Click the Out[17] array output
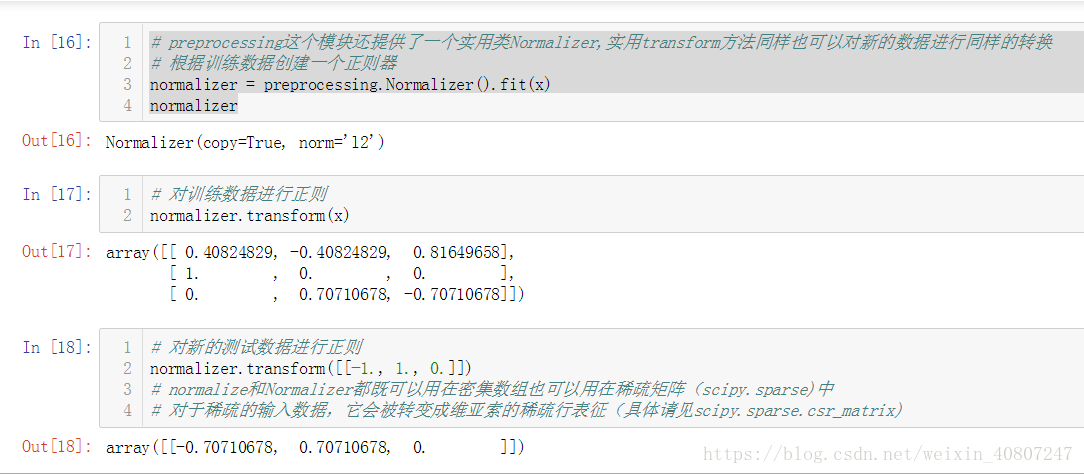 315,274
